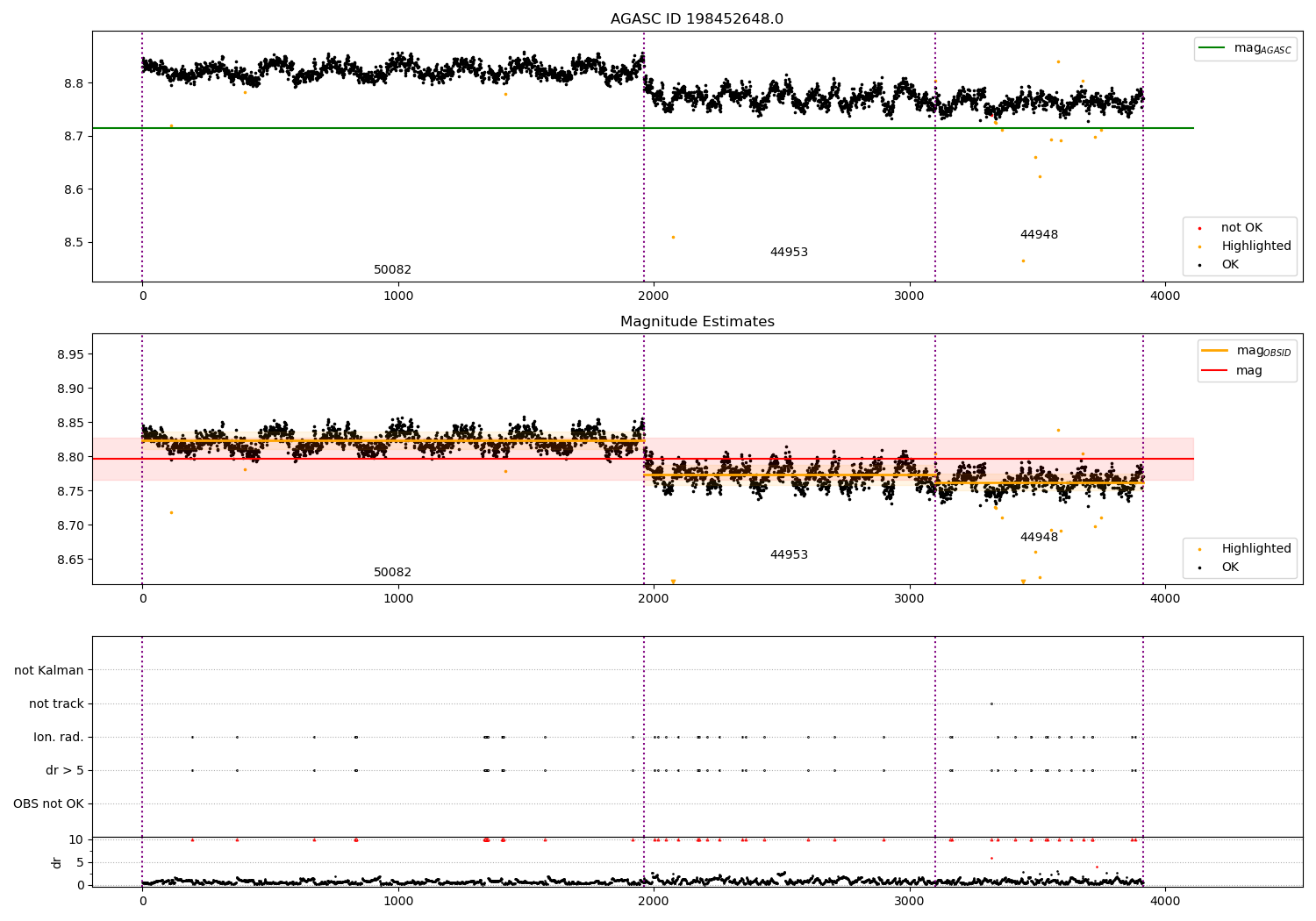Viewport: 1316px width, 921px height.
Task: Click the "8.90" y-axis tick label
Action: [x=68, y=389]
